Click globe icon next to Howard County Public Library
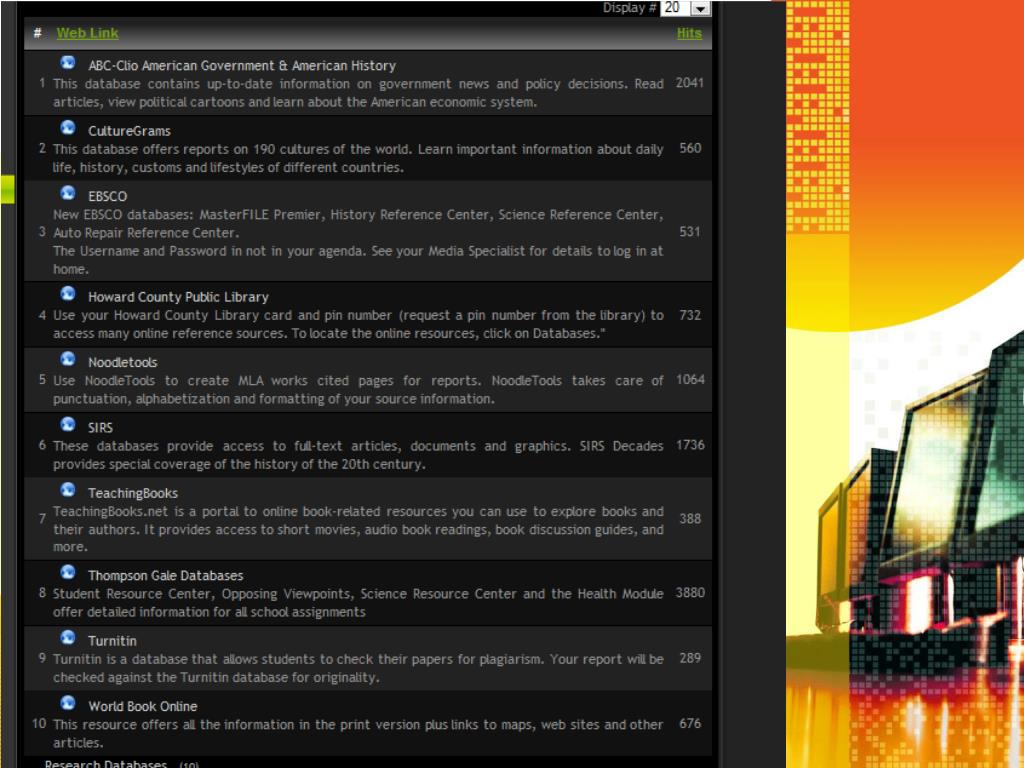The height and width of the screenshot is (768, 1024). [x=68, y=294]
